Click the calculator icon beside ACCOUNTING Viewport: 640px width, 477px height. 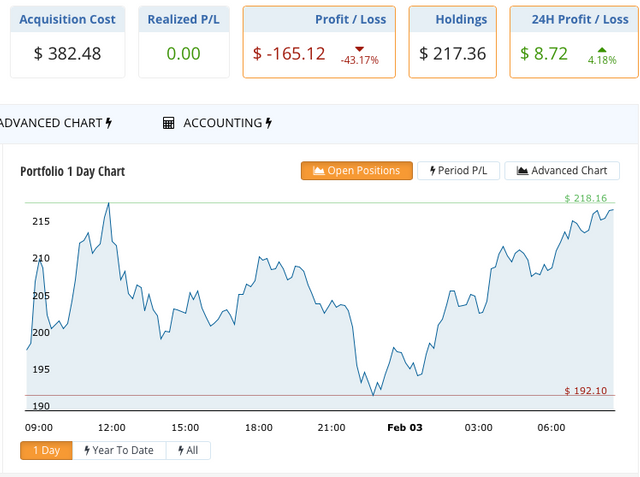pyautogui.click(x=169, y=123)
